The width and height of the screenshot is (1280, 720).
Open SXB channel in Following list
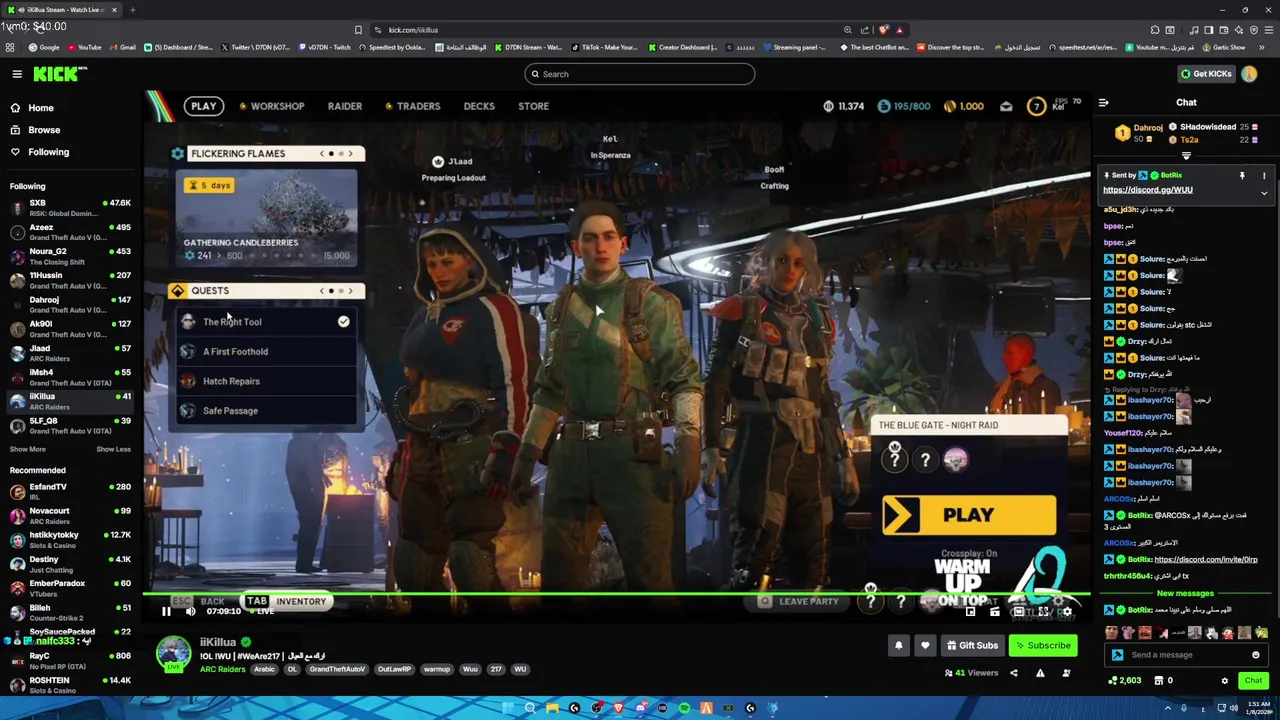[x=70, y=207]
